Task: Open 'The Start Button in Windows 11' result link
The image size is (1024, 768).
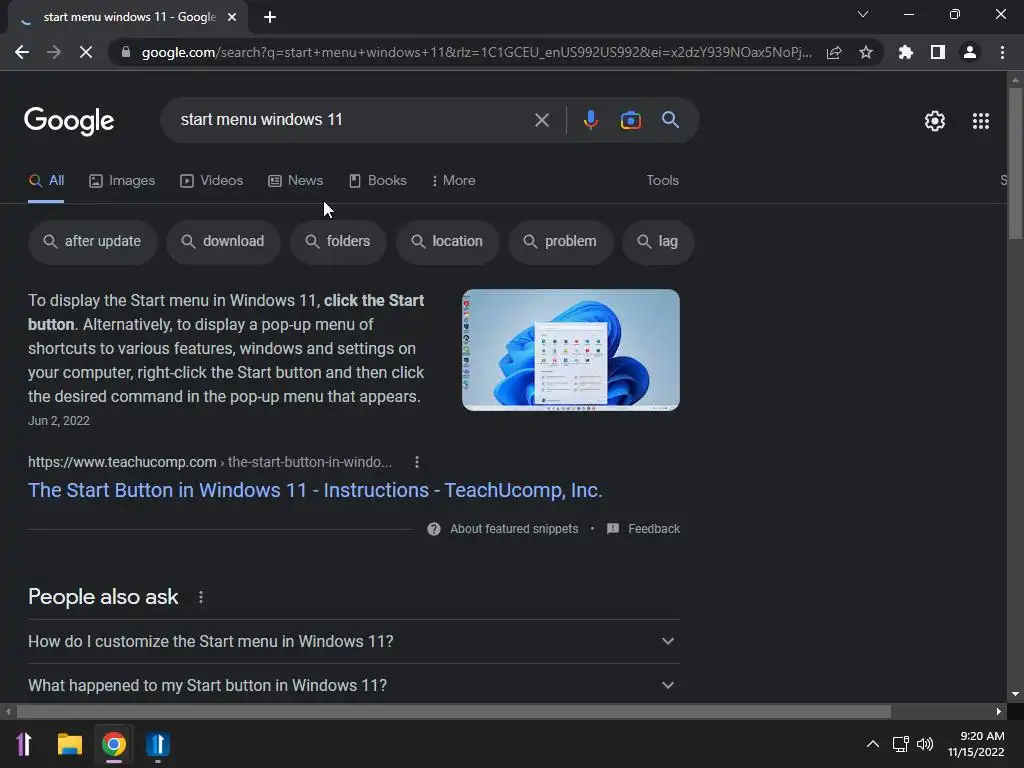Action: coord(315,490)
